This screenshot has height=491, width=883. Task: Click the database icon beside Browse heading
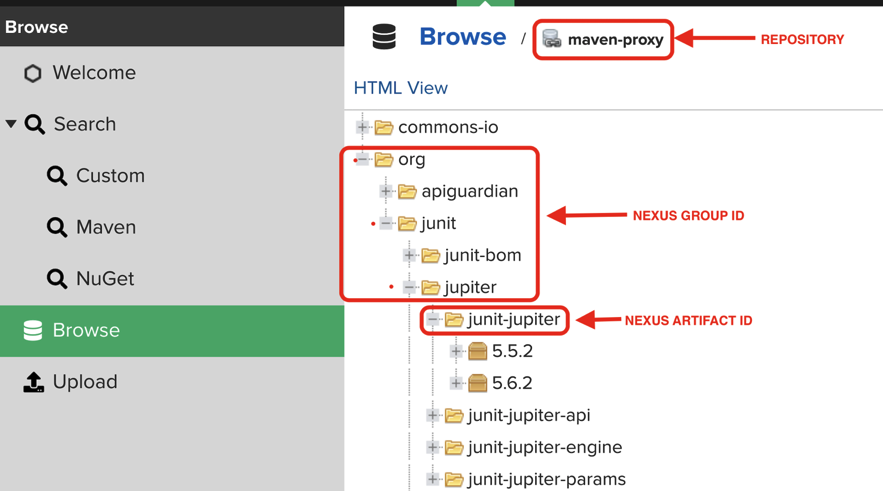pyautogui.click(x=384, y=38)
